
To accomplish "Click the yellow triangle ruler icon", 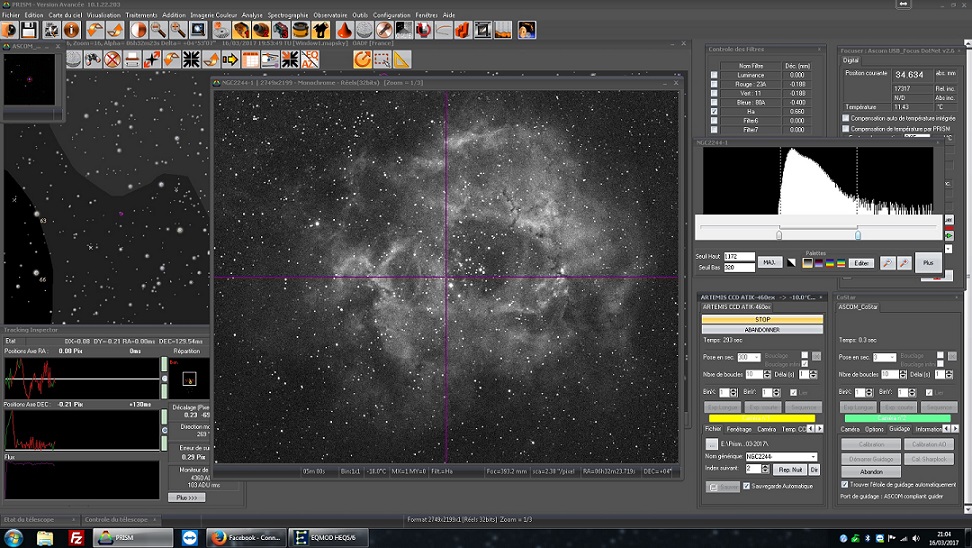I will coord(402,60).
